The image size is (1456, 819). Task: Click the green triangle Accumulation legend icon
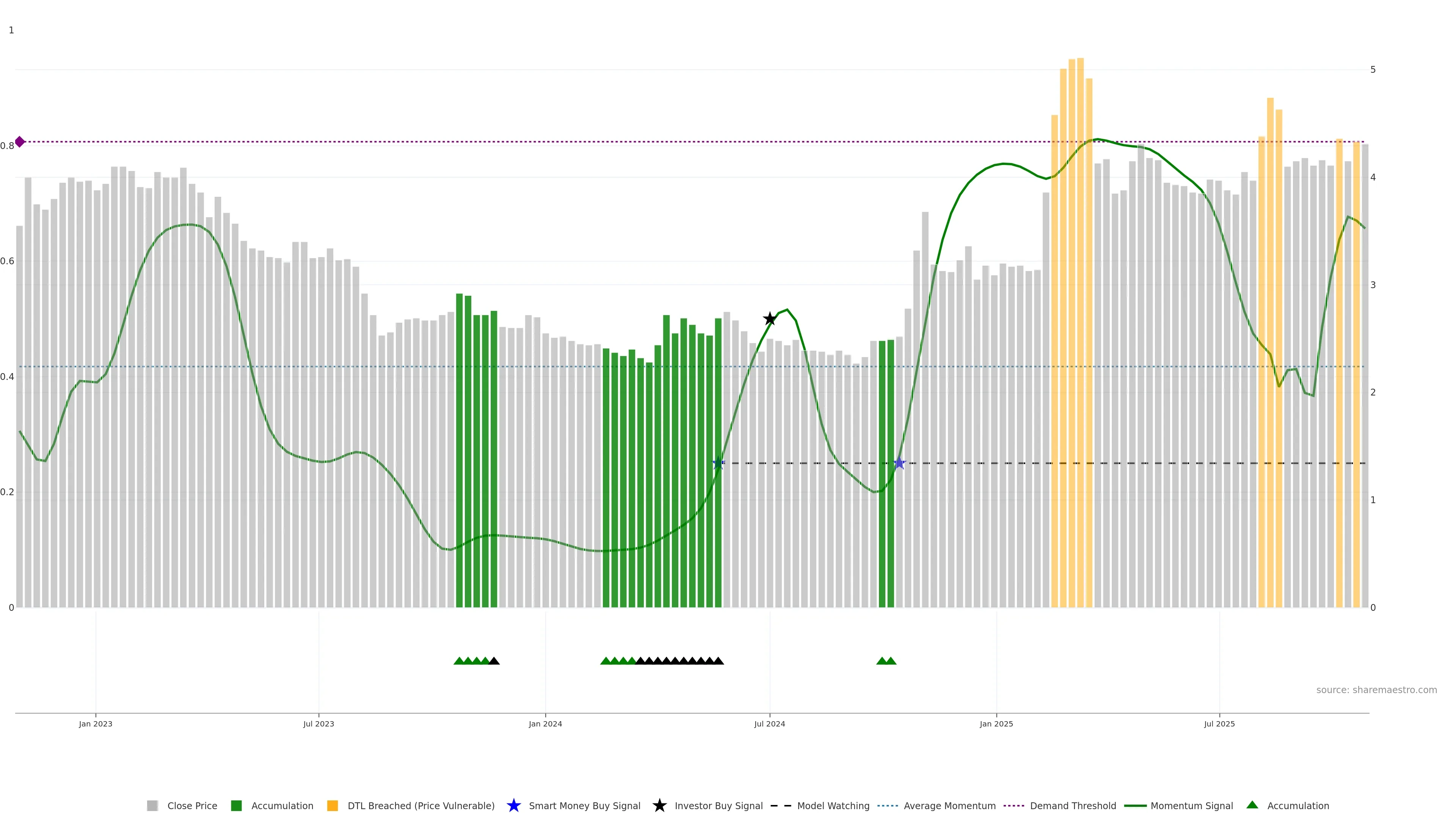point(1252,805)
